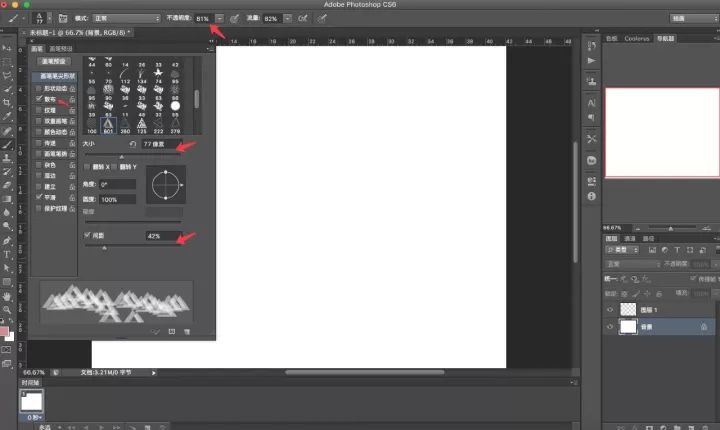The image size is (720, 430).
Task: Select the Brush tool in toolbar
Action: pyautogui.click(x=7, y=144)
